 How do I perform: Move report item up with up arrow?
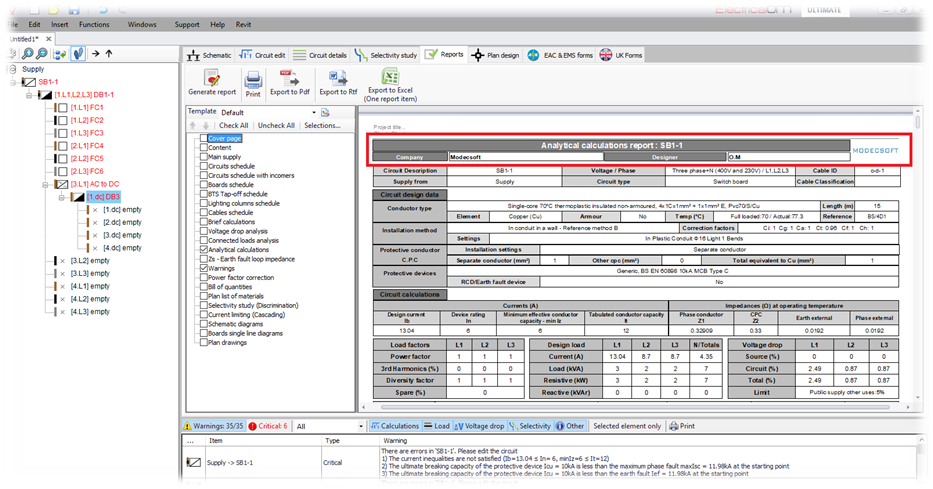click(193, 126)
